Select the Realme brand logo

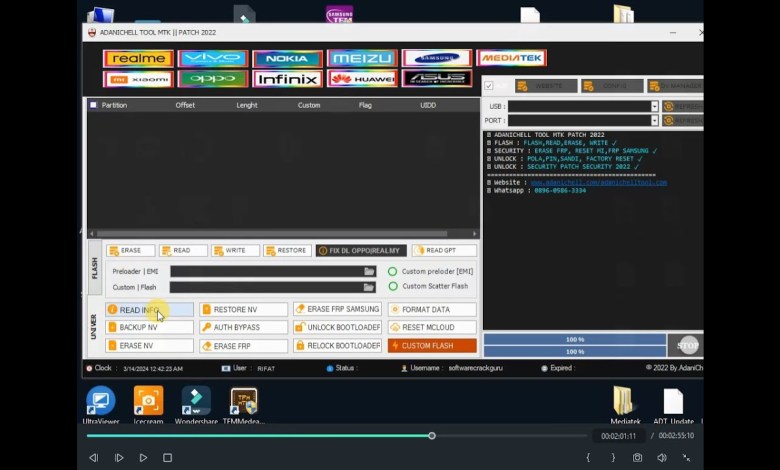click(x=138, y=58)
